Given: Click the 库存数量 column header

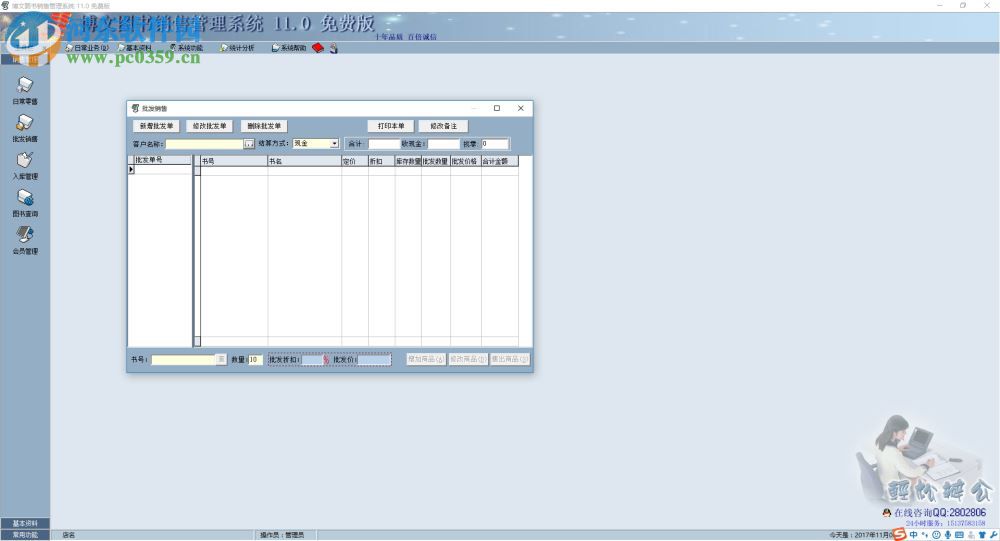Looking at the screenshot, I should coord(408,161).
